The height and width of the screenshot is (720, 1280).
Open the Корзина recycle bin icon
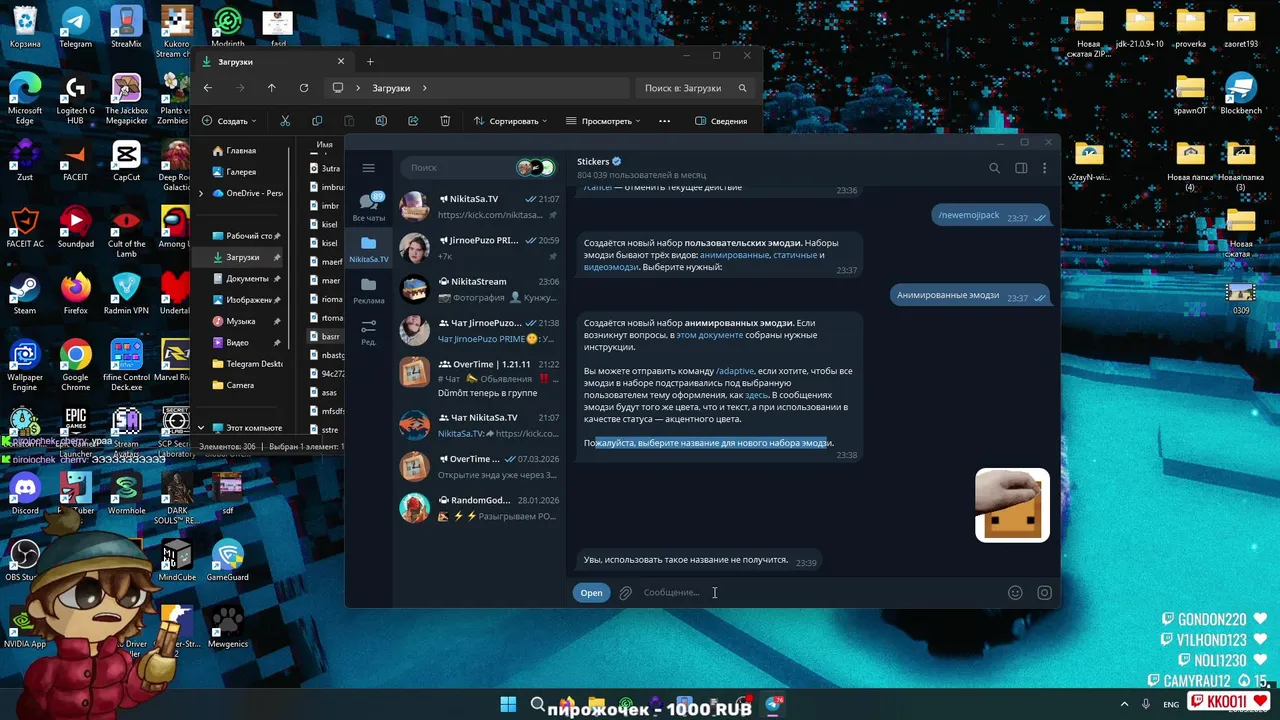(x=25, y=28)
